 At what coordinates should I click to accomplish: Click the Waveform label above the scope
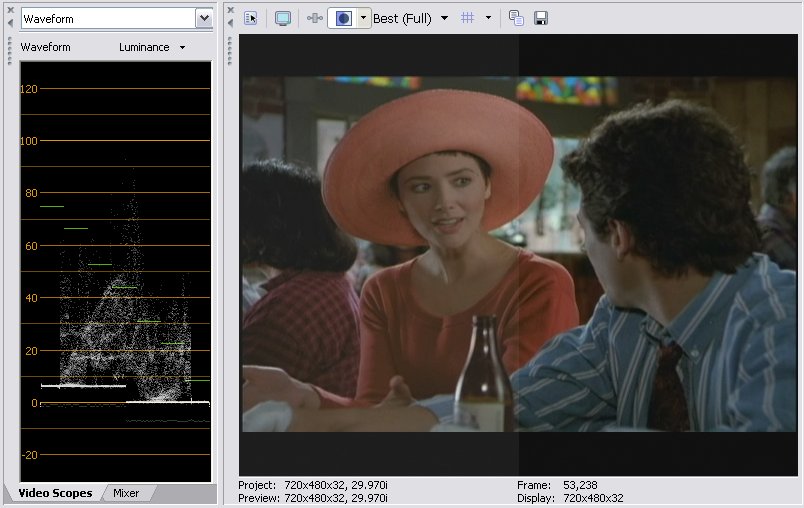coord(46,47)
